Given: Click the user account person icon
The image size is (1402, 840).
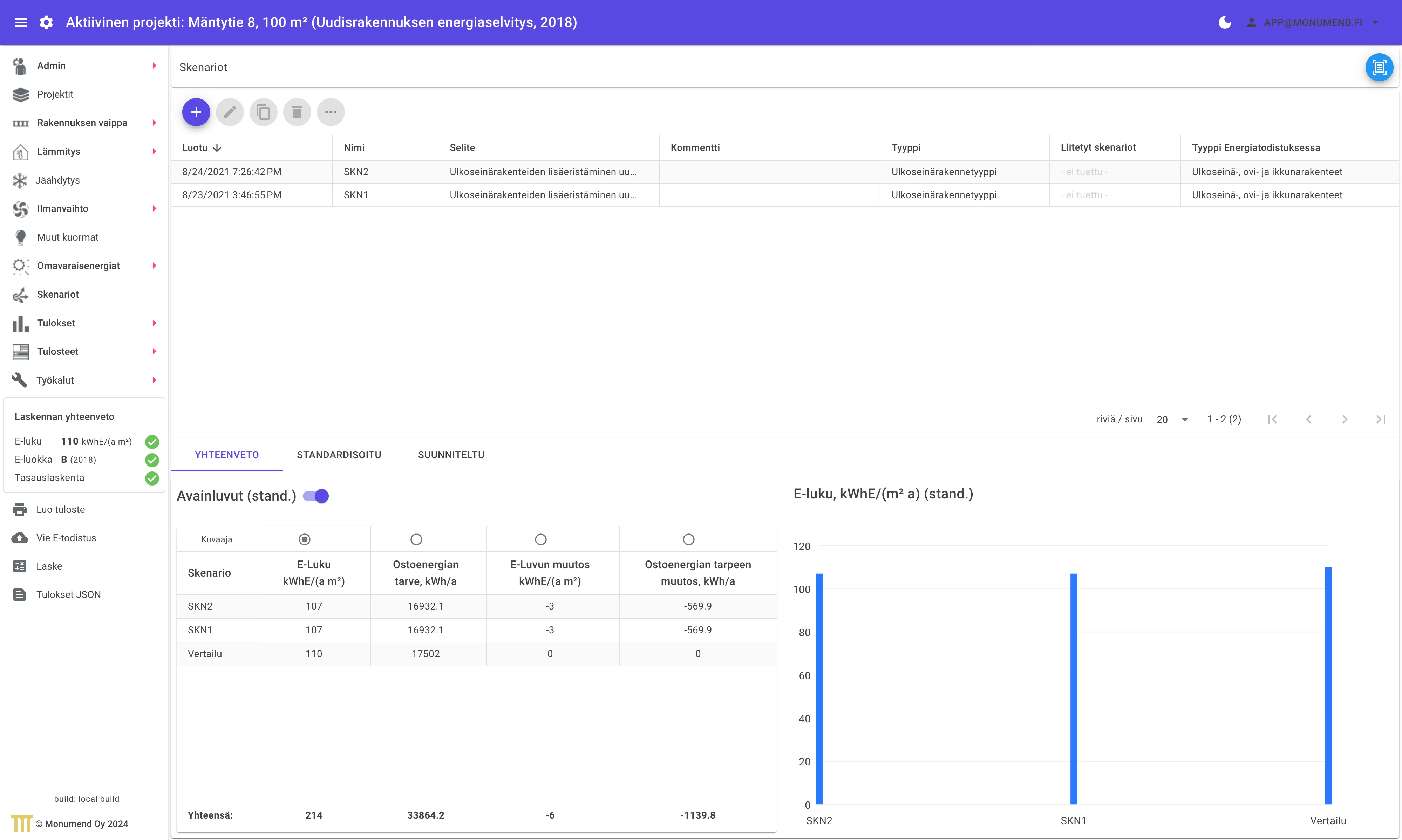Looking at the screenshot, I should tap(1251, 23).
